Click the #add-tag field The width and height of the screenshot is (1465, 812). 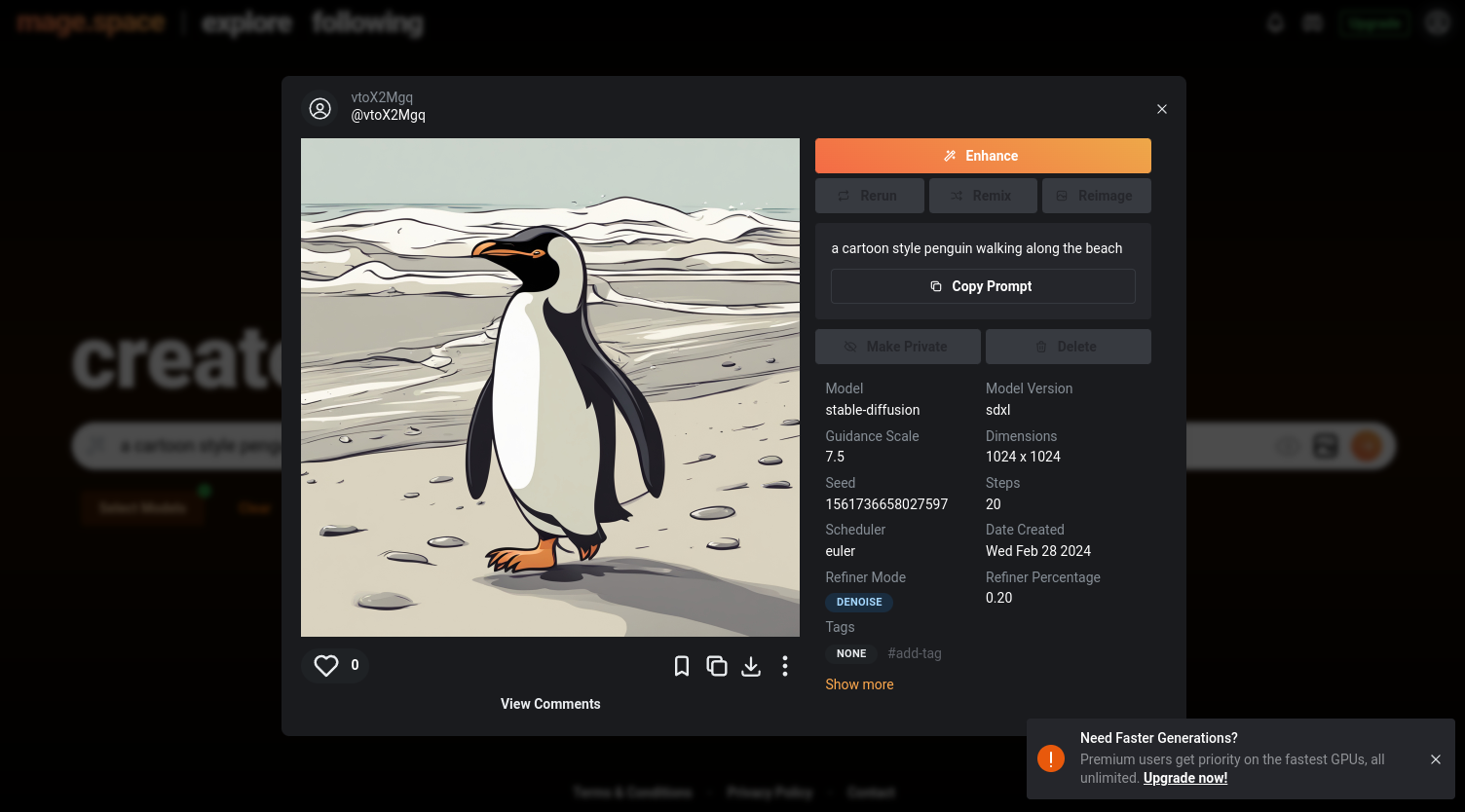pos(915,653)
